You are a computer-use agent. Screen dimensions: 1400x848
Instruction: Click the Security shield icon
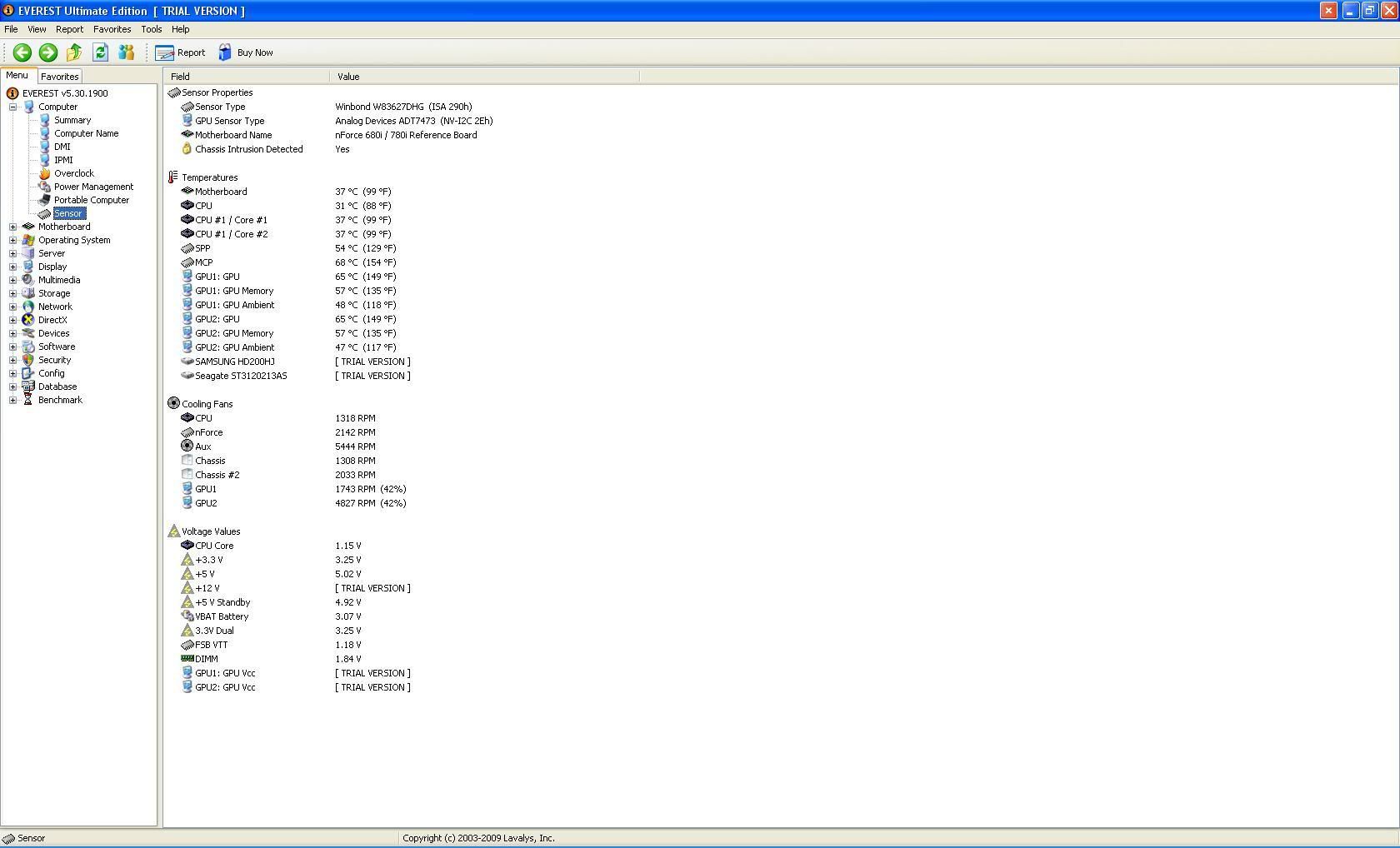tap(28, 360)
